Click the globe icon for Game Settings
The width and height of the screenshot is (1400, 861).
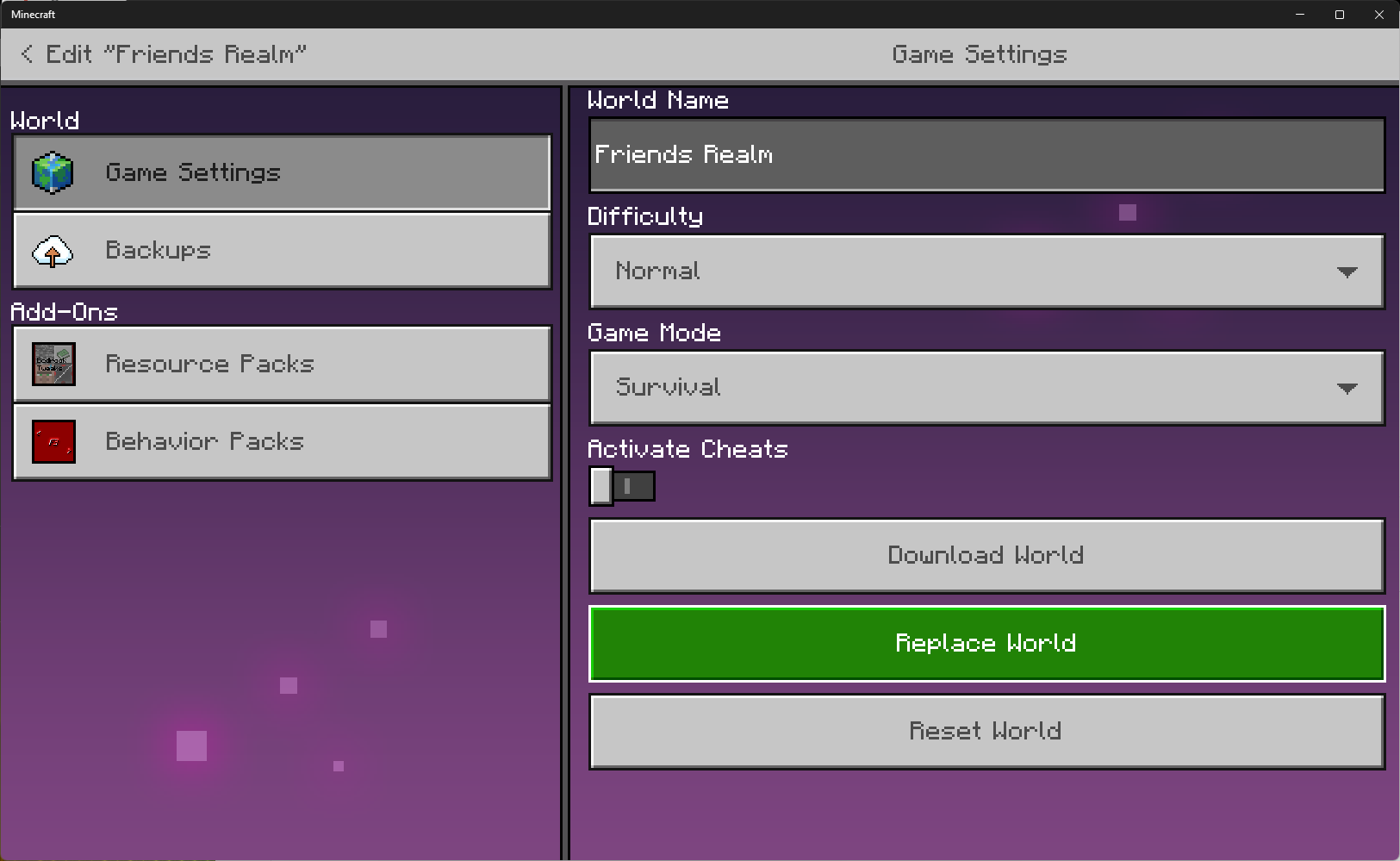click(53, 172)
